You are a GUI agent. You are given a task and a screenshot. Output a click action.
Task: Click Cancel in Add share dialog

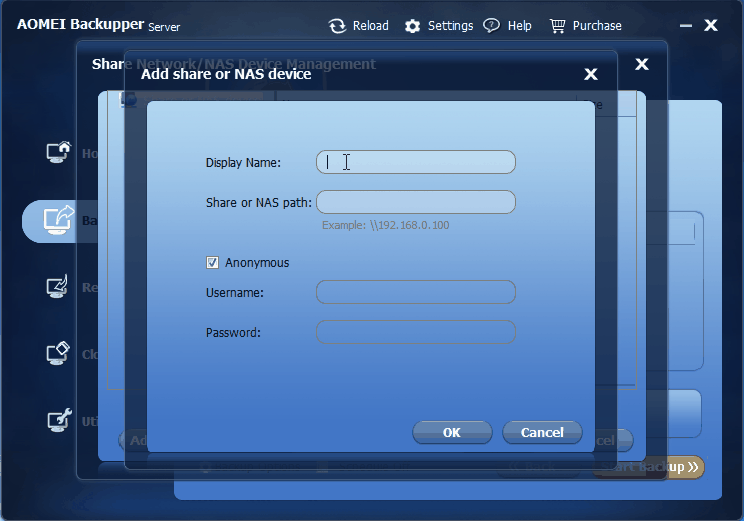point(542,432)
